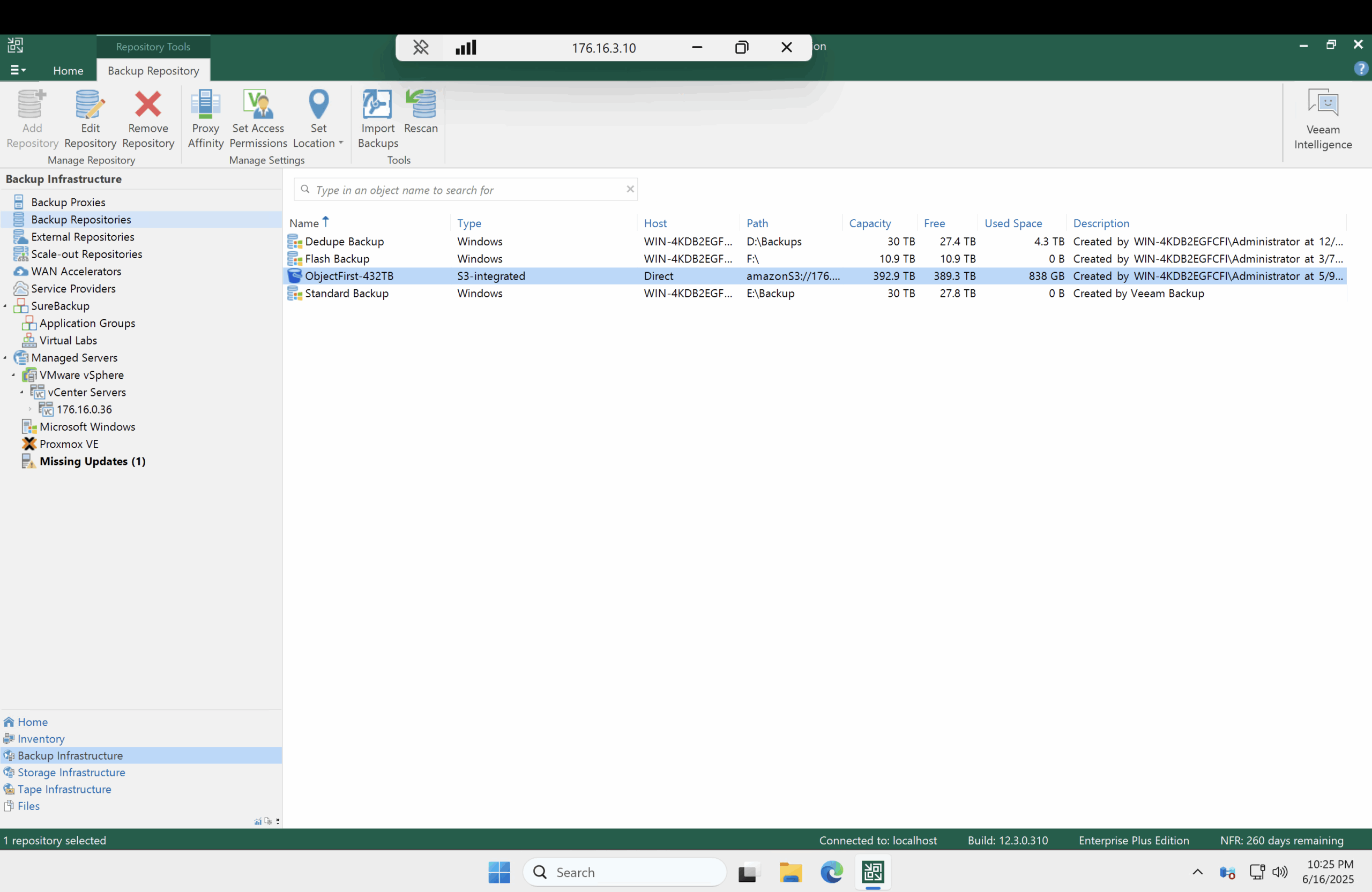Show hidden system tray icons

coord(1197,872)
